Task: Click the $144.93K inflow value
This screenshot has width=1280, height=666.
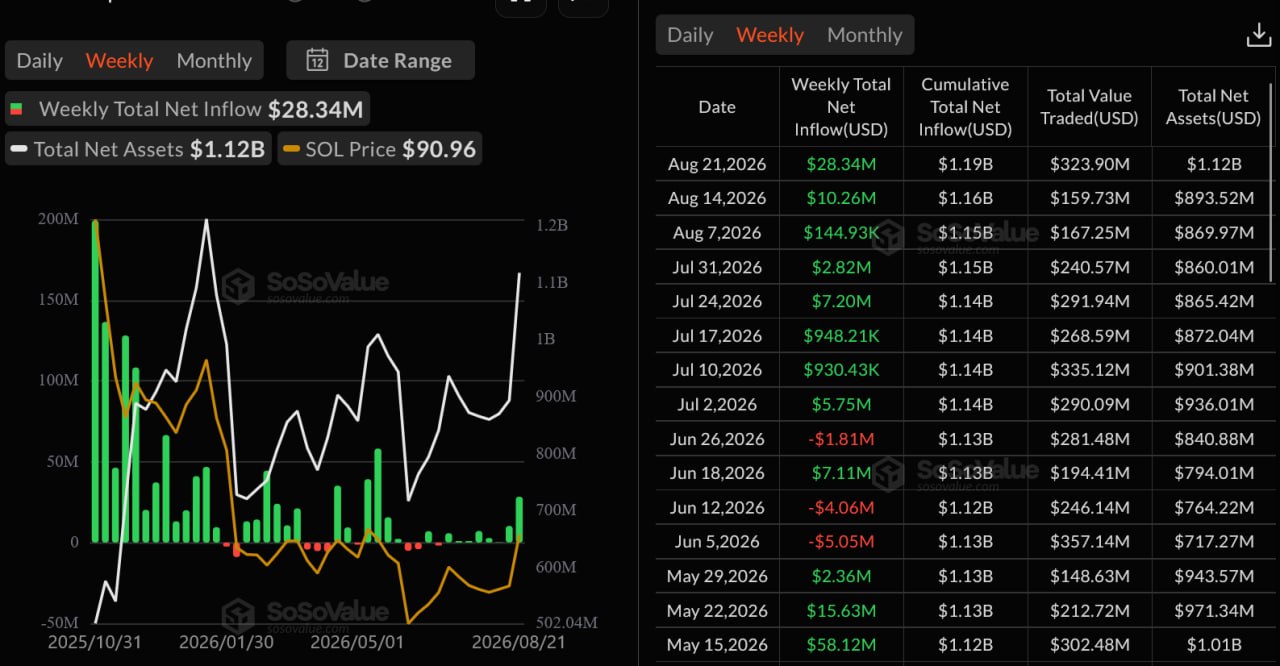Action: click(841, 233)
